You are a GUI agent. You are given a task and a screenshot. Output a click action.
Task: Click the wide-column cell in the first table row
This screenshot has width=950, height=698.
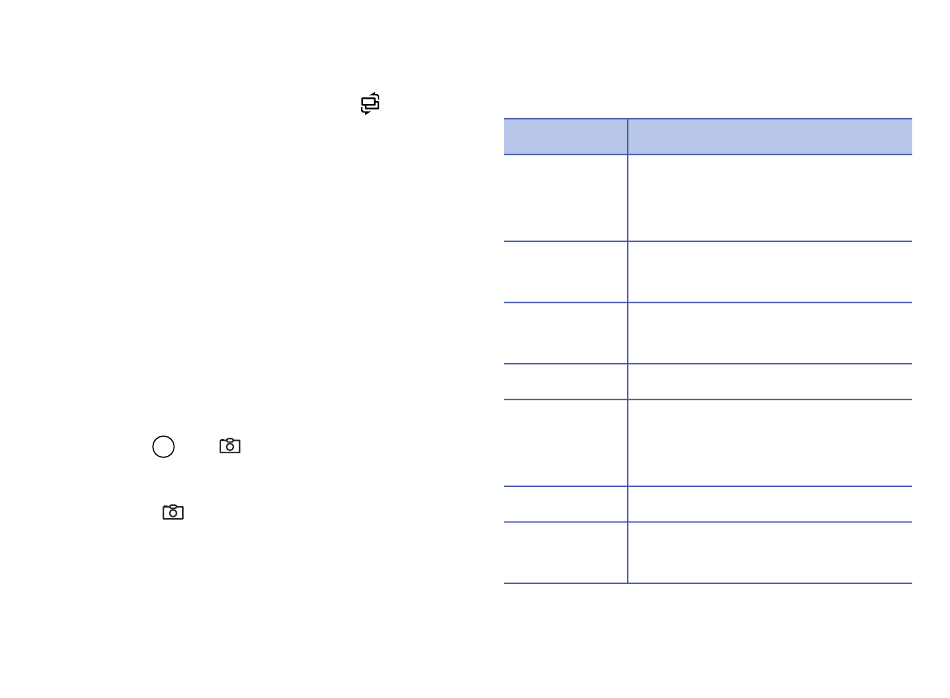click(770, 198)
